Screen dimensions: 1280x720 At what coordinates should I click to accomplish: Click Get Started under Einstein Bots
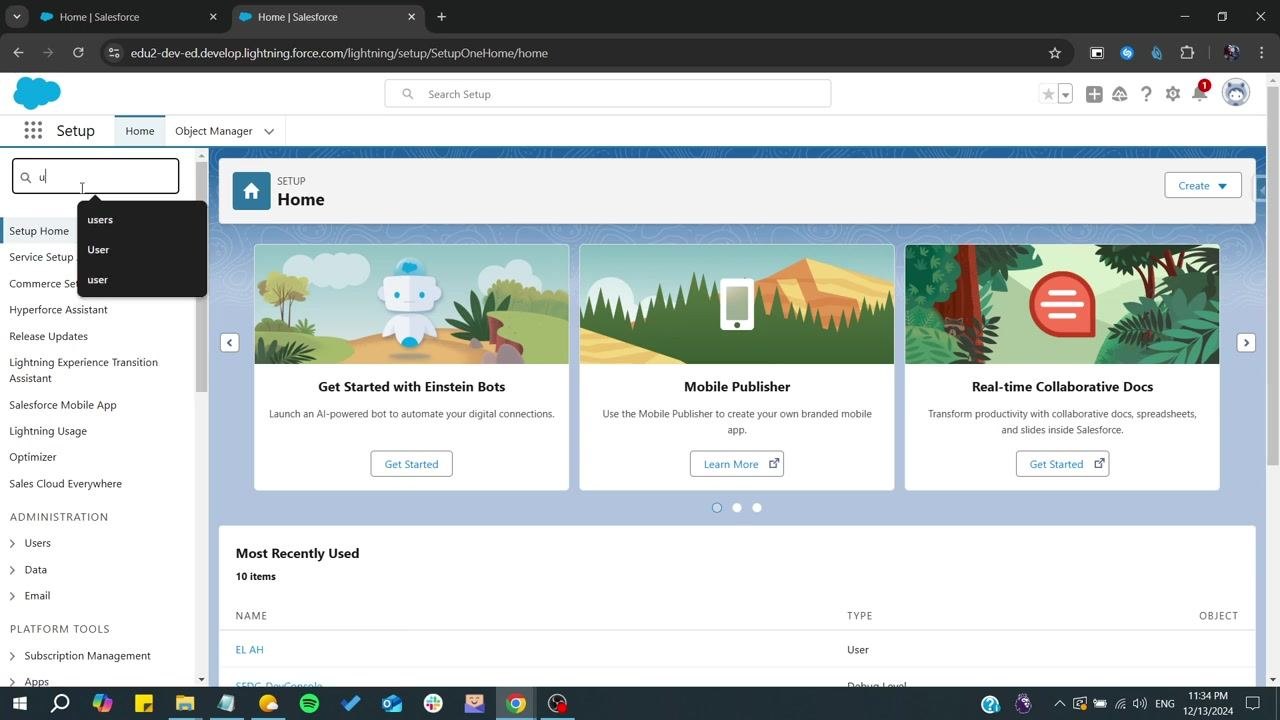click(411, 464)
